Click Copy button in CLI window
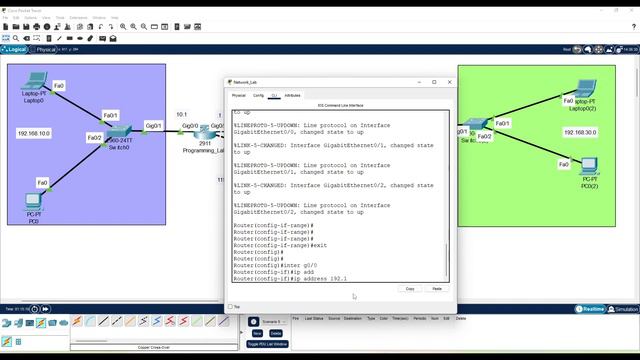The image size is (640, 360). (x=410, y=289)
